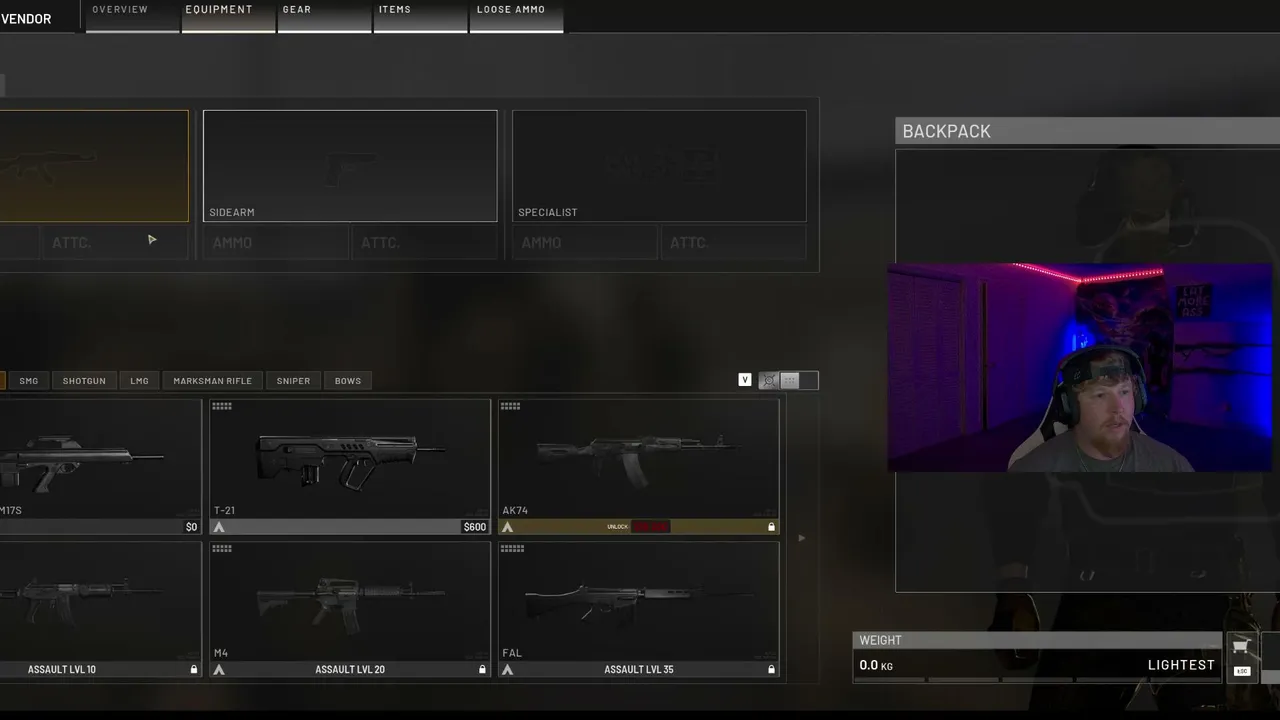The image size is (1280, 720).
Task: Click the Weight label
Action: coord(880,640)
